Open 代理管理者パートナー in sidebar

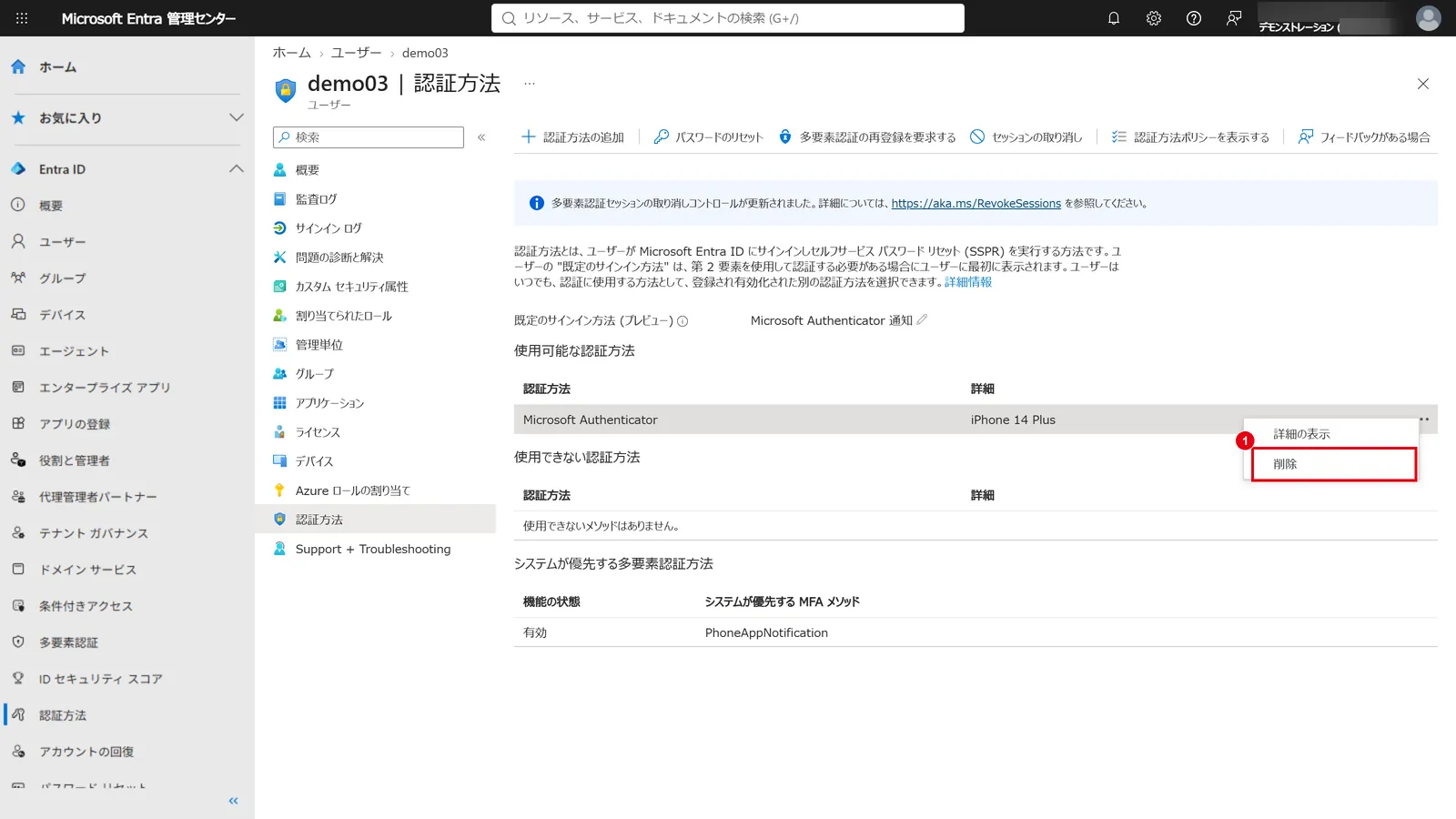pyautogui.click(x=98, y=497)
